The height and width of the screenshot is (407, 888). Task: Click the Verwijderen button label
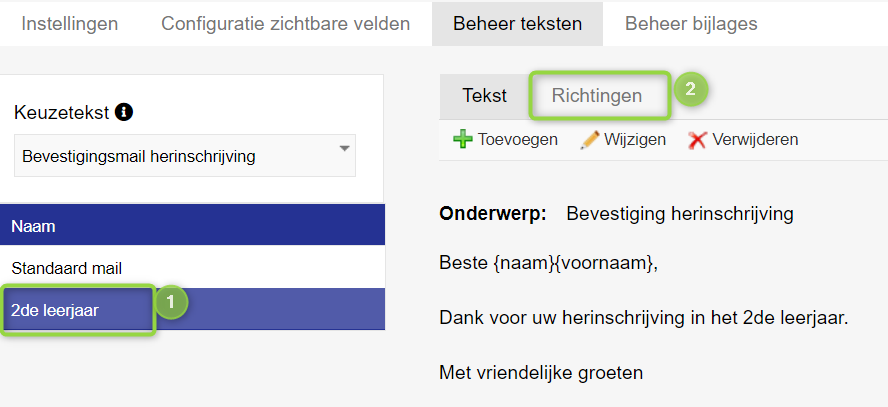point(755,139)
